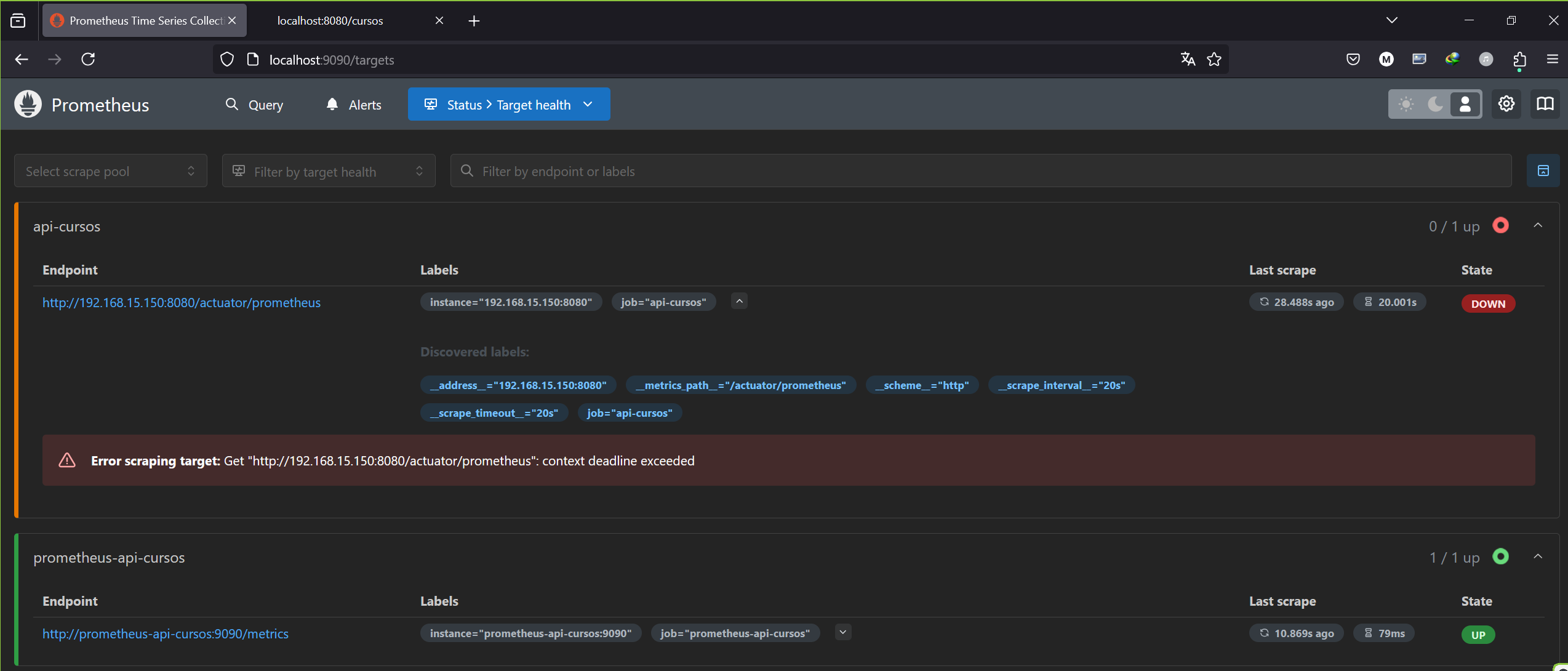This screenshot has height=671, width=1568.
Task: Expand discovered labels for prometheus-api-cursos target
Action: click(843, 633)
